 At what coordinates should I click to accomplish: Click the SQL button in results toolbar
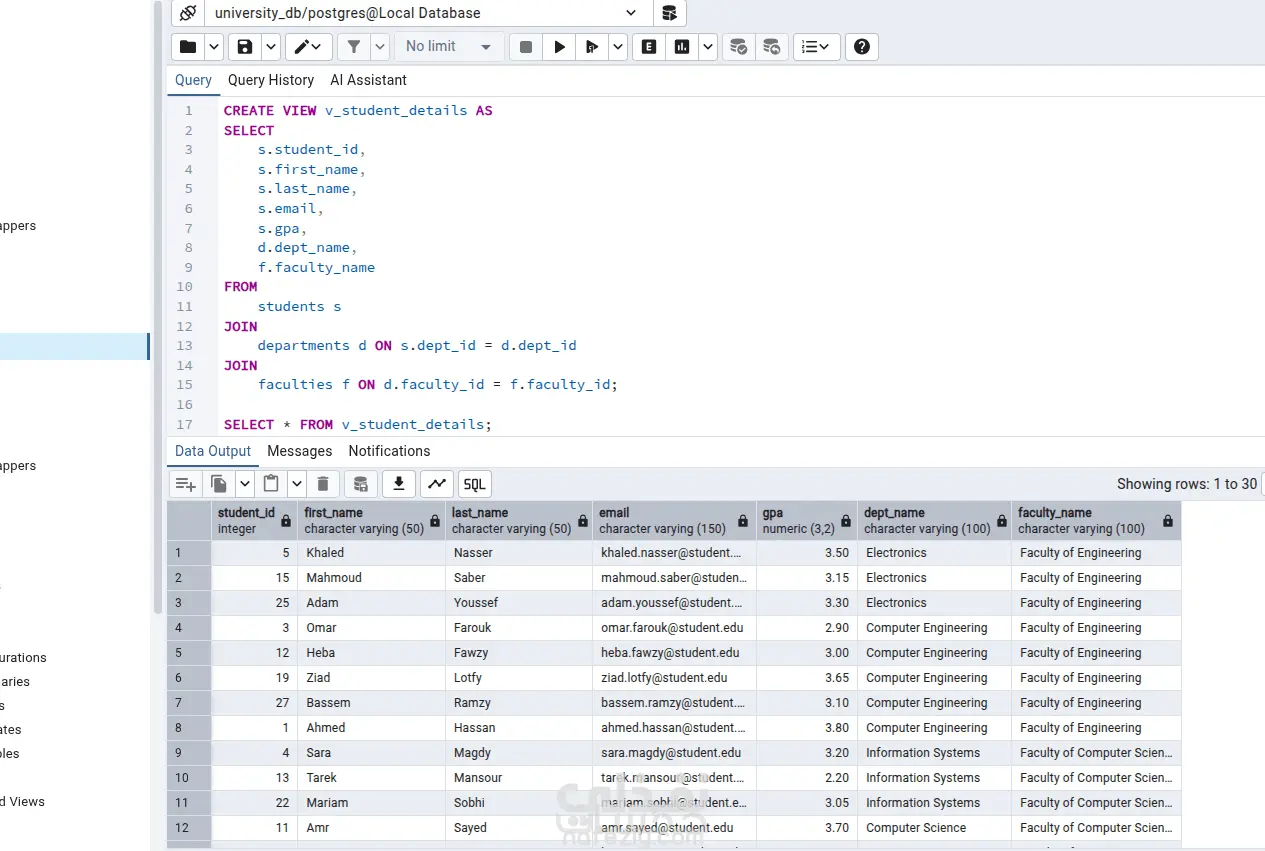pos(474,484)
